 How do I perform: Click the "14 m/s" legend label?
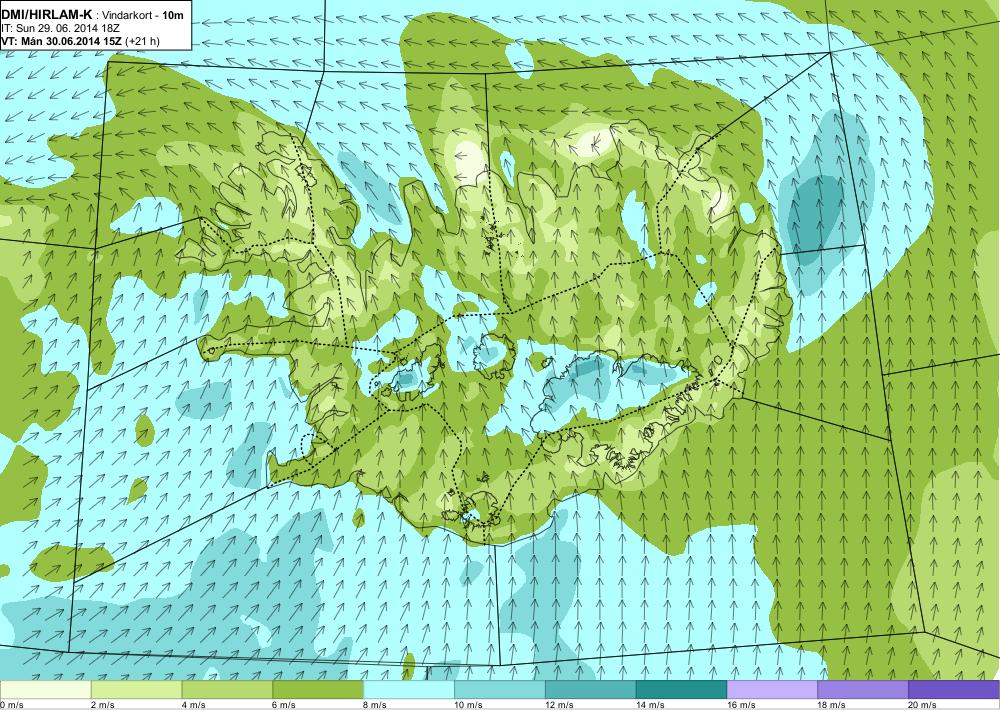pos(651,705)
